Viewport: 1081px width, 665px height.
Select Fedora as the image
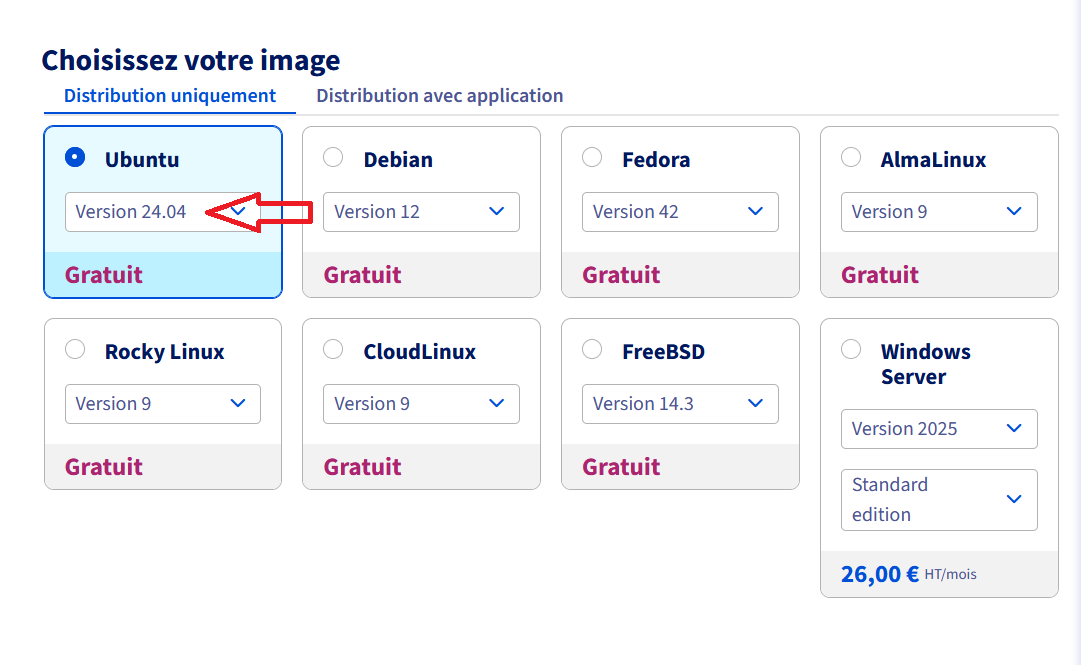pyautogui.click(x=592, y=158)
